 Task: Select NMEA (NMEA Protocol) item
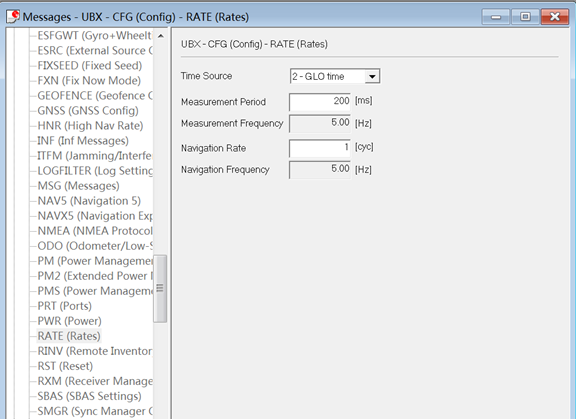tap(95, 232)
